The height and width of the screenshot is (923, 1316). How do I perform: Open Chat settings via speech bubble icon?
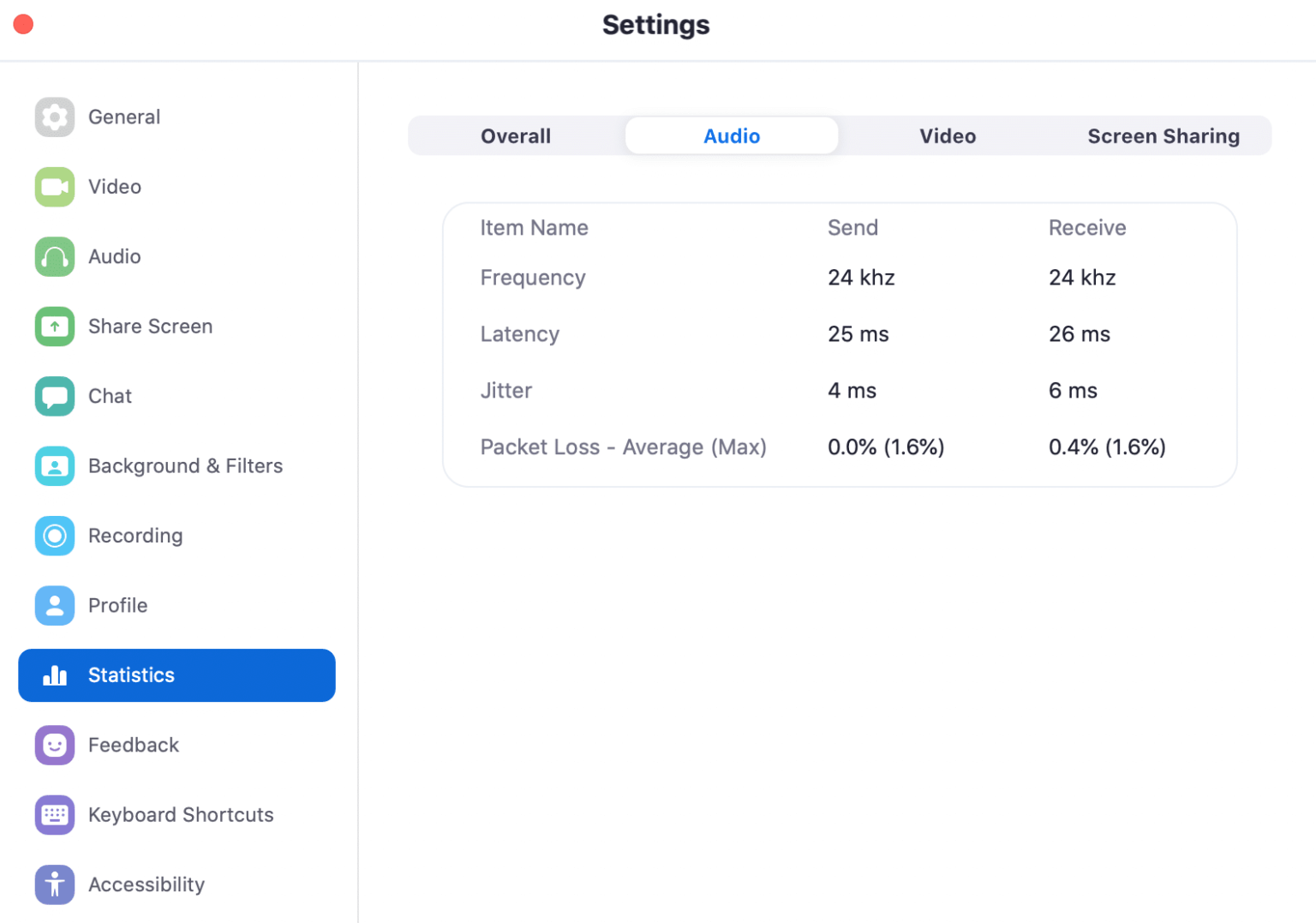click(x=54, y=396)
